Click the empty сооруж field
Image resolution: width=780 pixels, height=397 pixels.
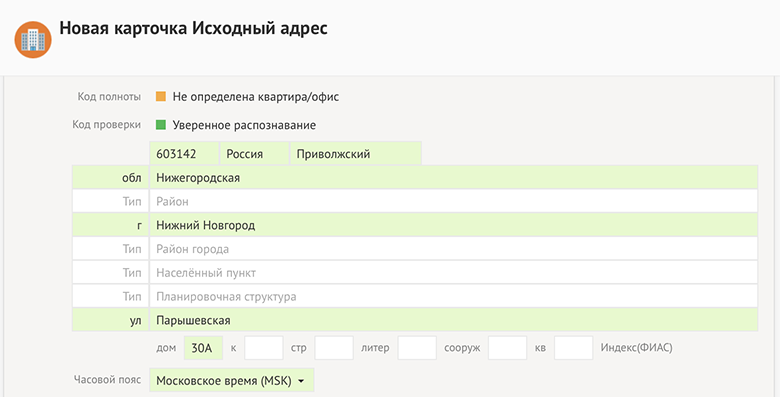pyautogui.click(x=507, y=348)
